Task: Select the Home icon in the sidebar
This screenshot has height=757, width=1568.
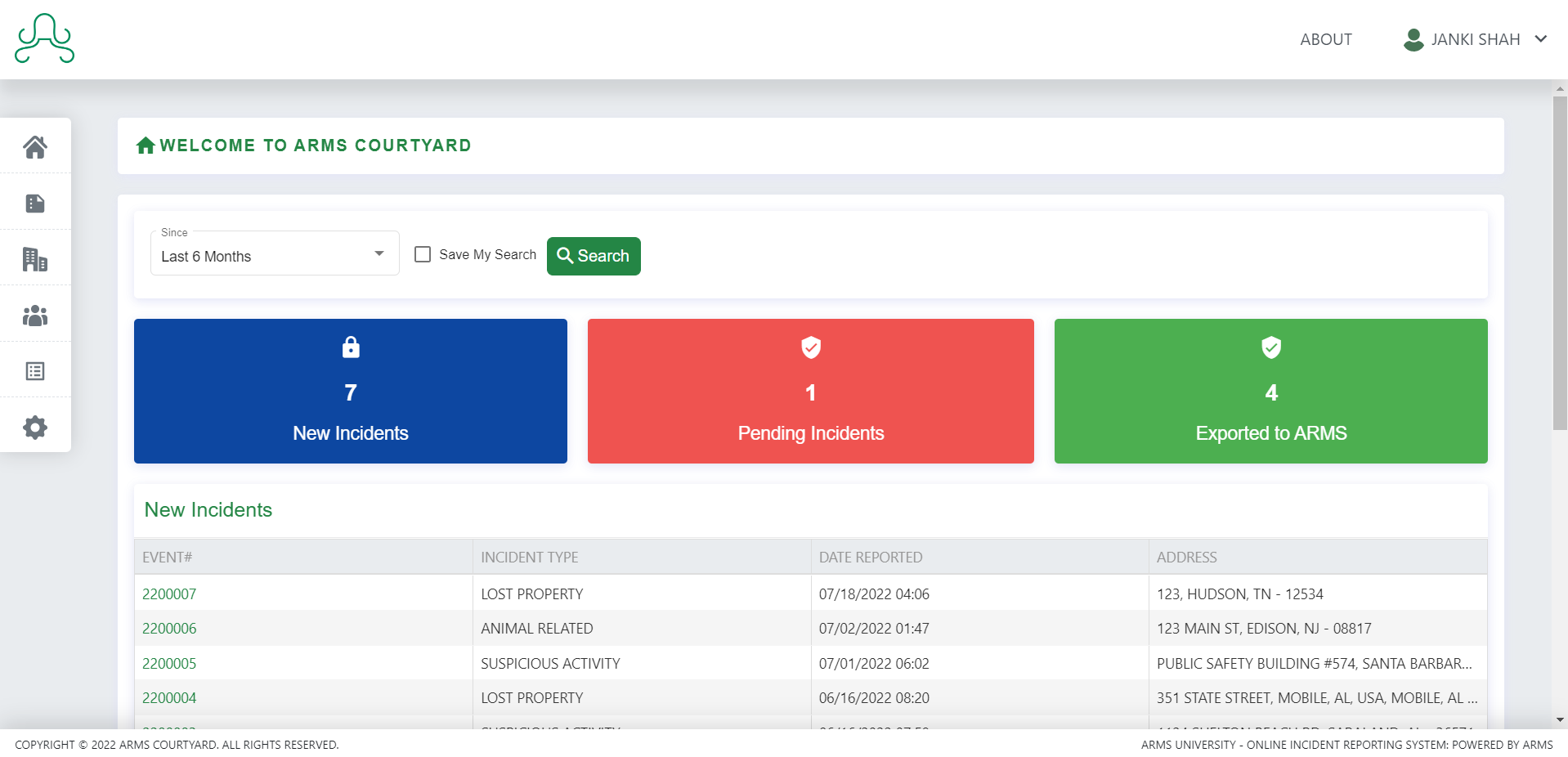Action: pos(35,146)
